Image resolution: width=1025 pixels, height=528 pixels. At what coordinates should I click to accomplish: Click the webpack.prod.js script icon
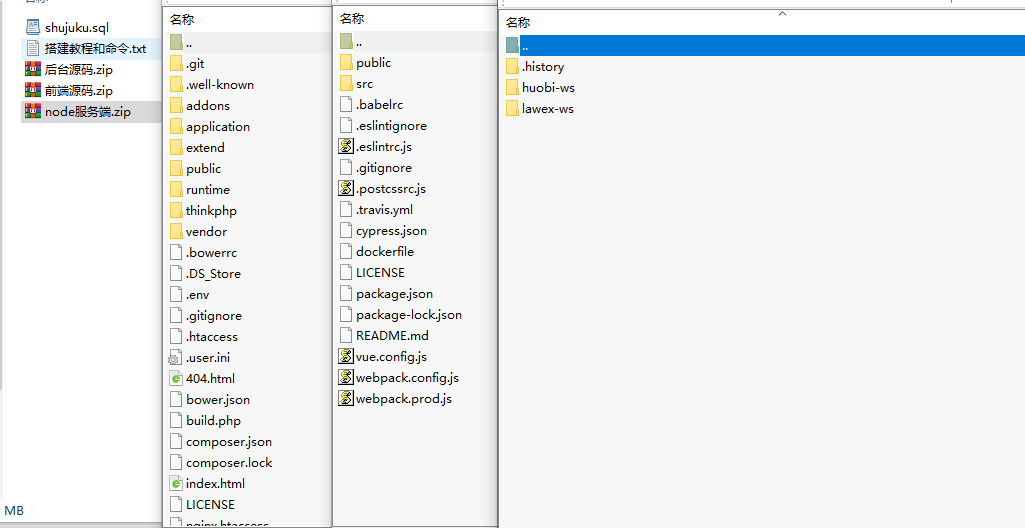346,398
